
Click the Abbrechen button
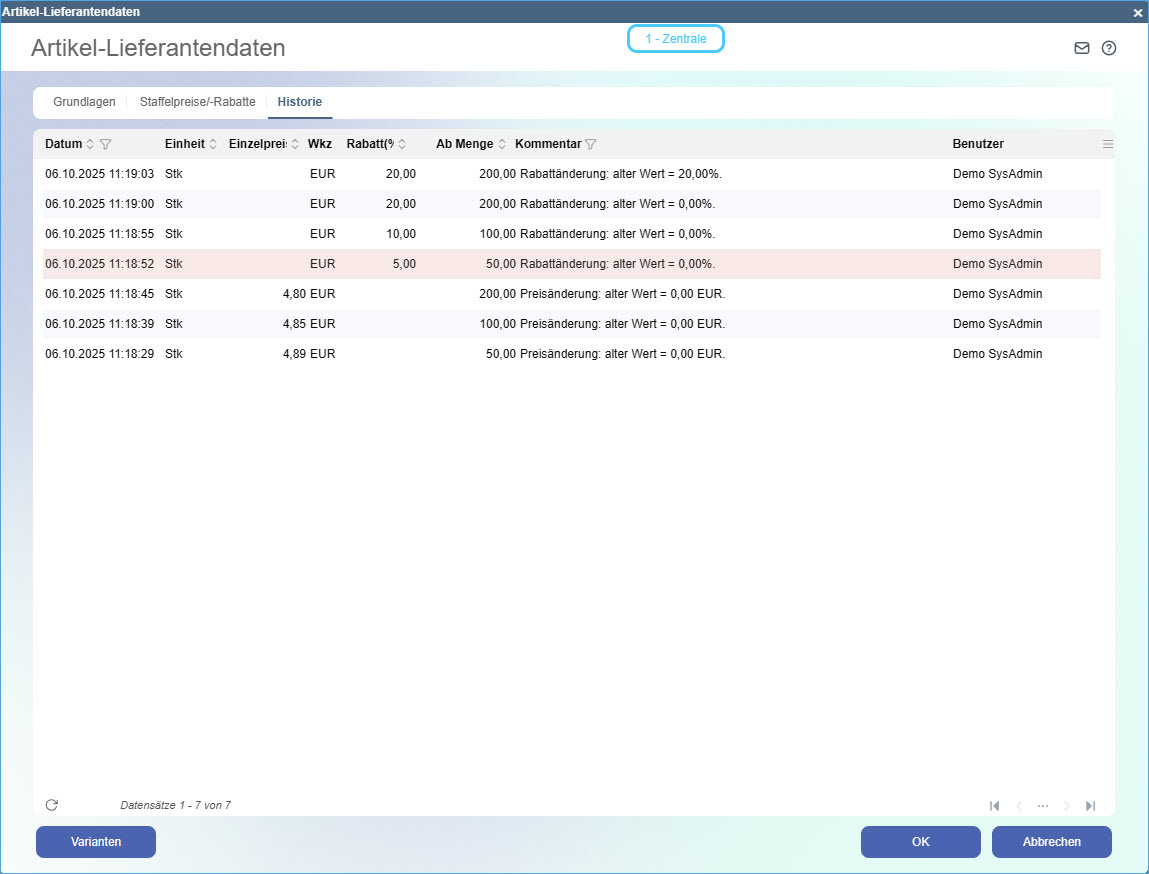(x=1051, y=842)
